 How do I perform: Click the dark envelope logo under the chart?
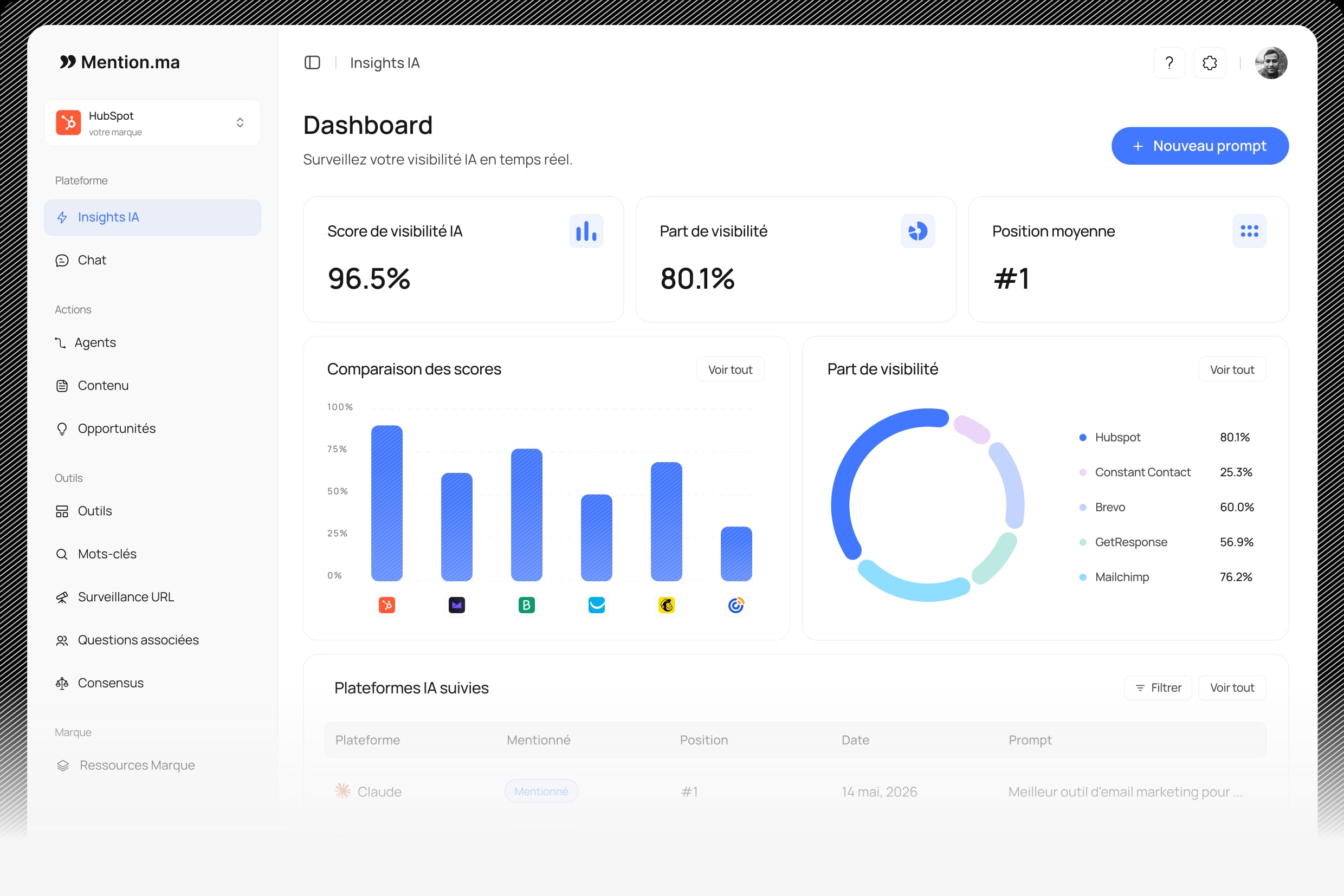pyautogui.click(x=457, y=605)
